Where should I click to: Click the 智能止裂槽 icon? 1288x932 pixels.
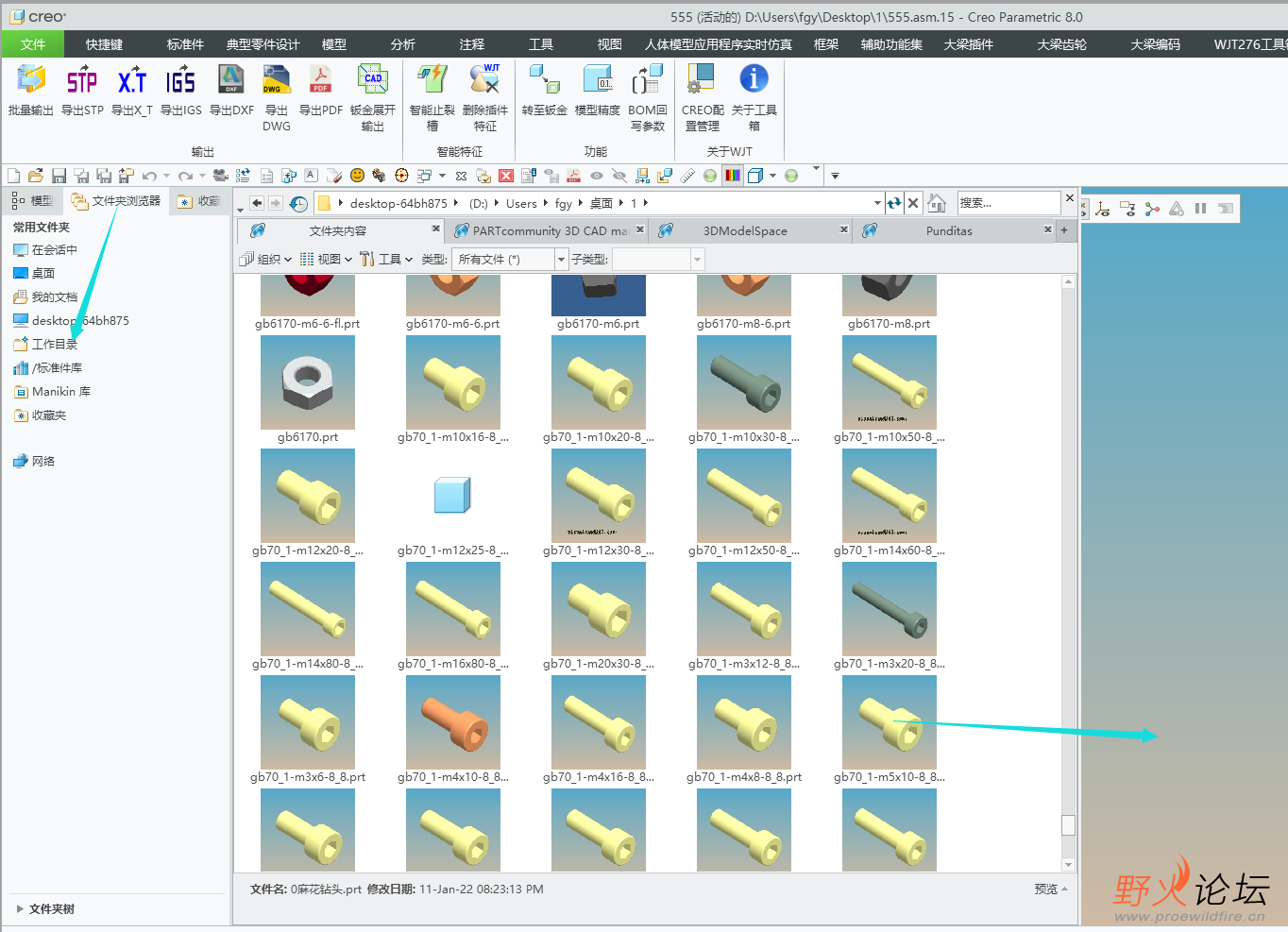432,79
